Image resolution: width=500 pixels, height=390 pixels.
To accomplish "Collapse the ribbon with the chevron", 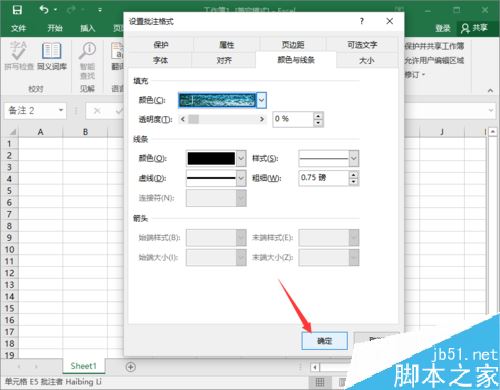I will 490,90.
